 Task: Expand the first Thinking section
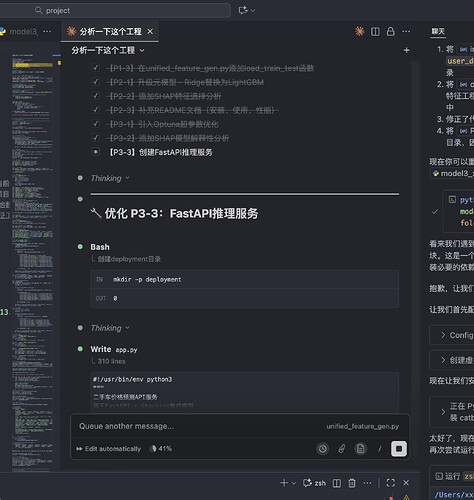click(110, 178)
